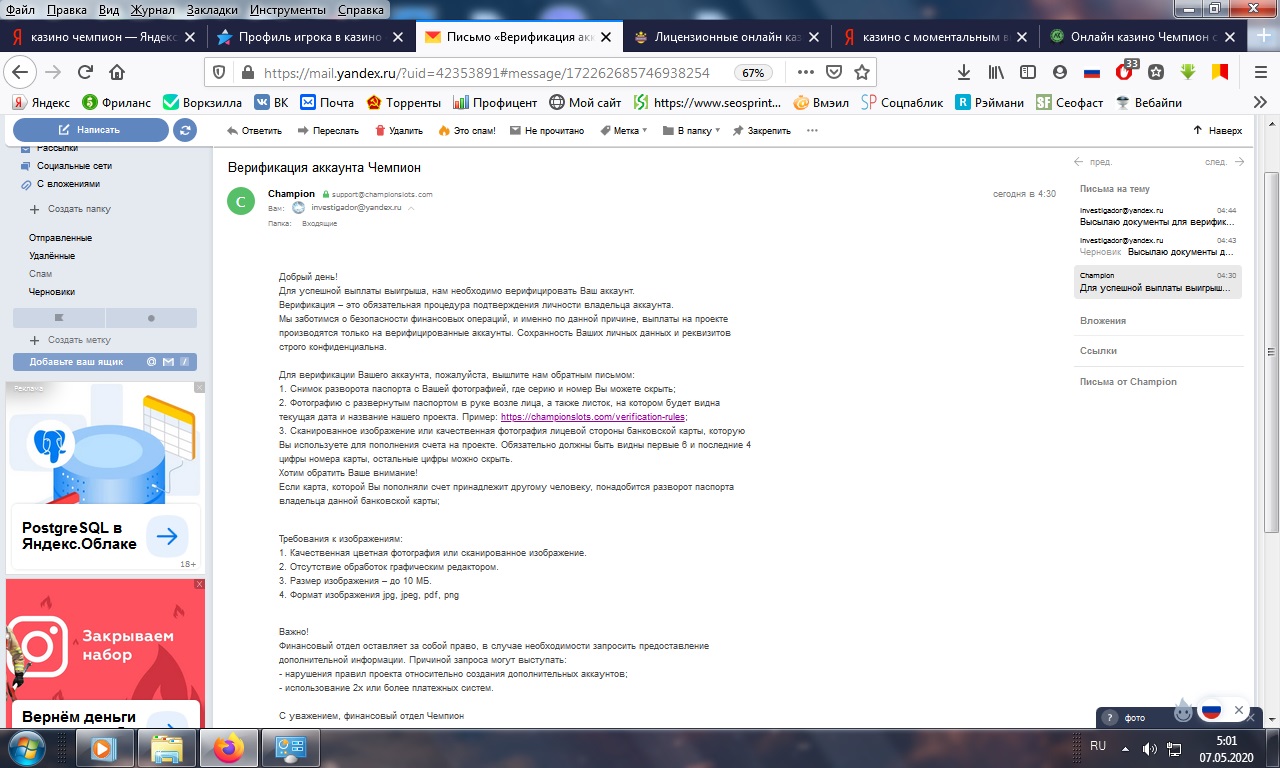Viewport: 1280px width, 768px height.
Task: Open the Торренты bookmark
Action: point(404,102)
